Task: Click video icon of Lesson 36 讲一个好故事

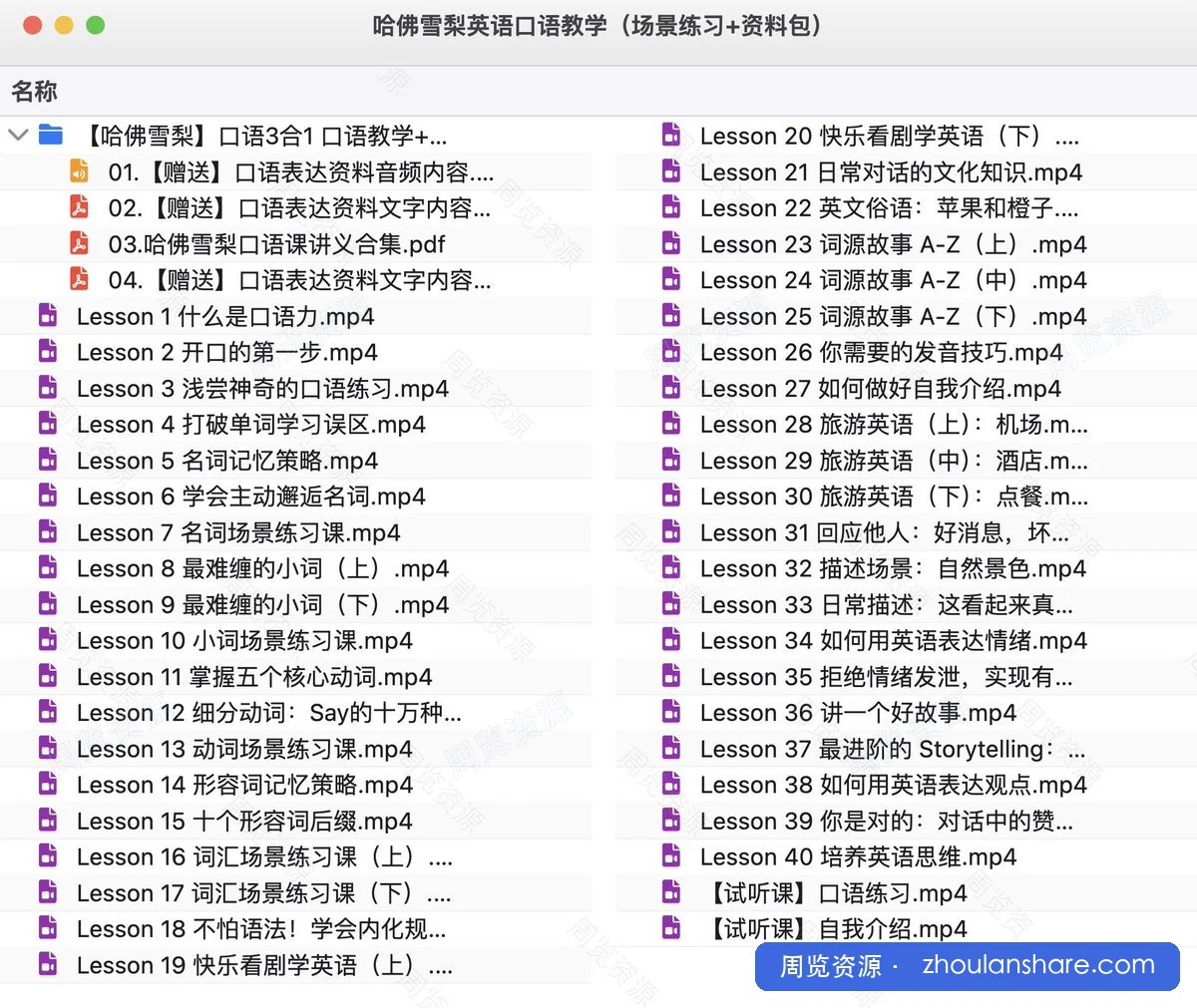Action: pyautogui.click(x=671, y=712)
